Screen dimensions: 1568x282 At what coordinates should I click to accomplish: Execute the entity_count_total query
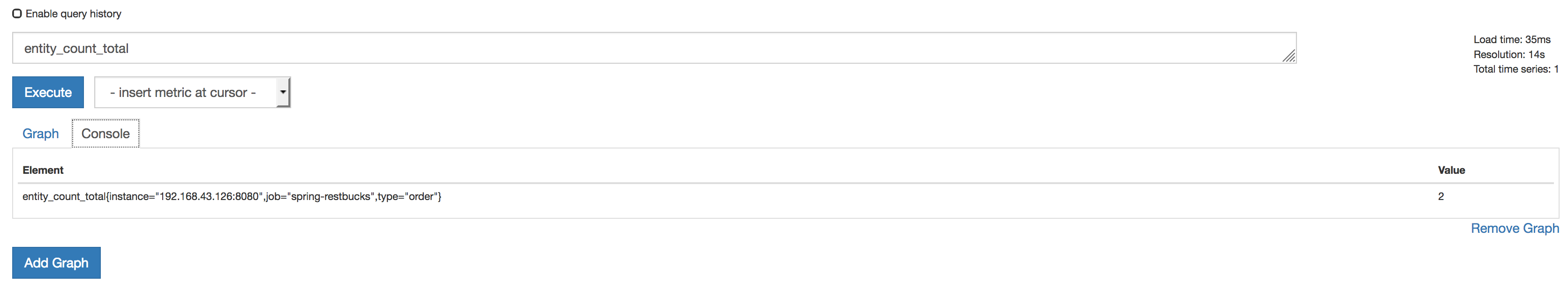[47, 92]
